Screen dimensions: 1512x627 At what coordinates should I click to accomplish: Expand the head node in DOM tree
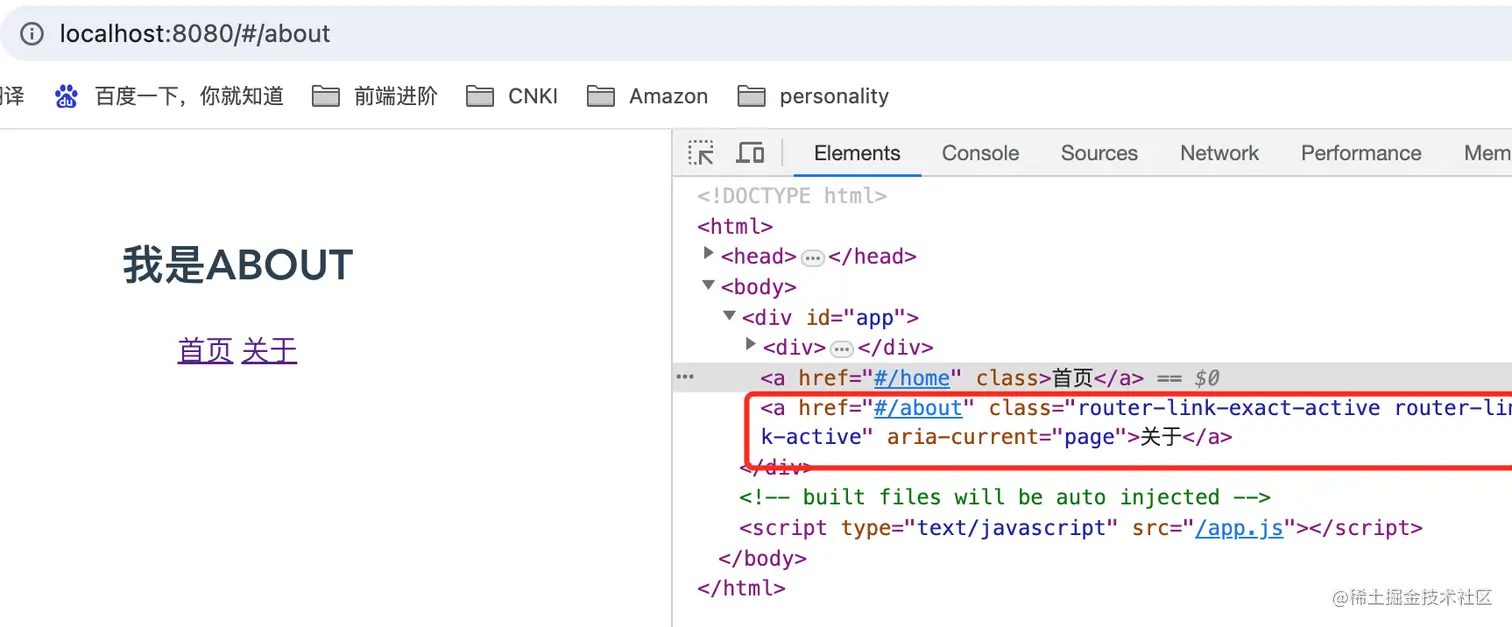[709, 254]
